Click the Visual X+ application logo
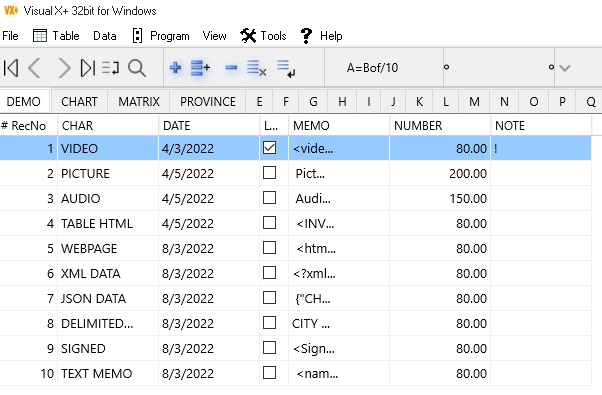 coord(11,10)
